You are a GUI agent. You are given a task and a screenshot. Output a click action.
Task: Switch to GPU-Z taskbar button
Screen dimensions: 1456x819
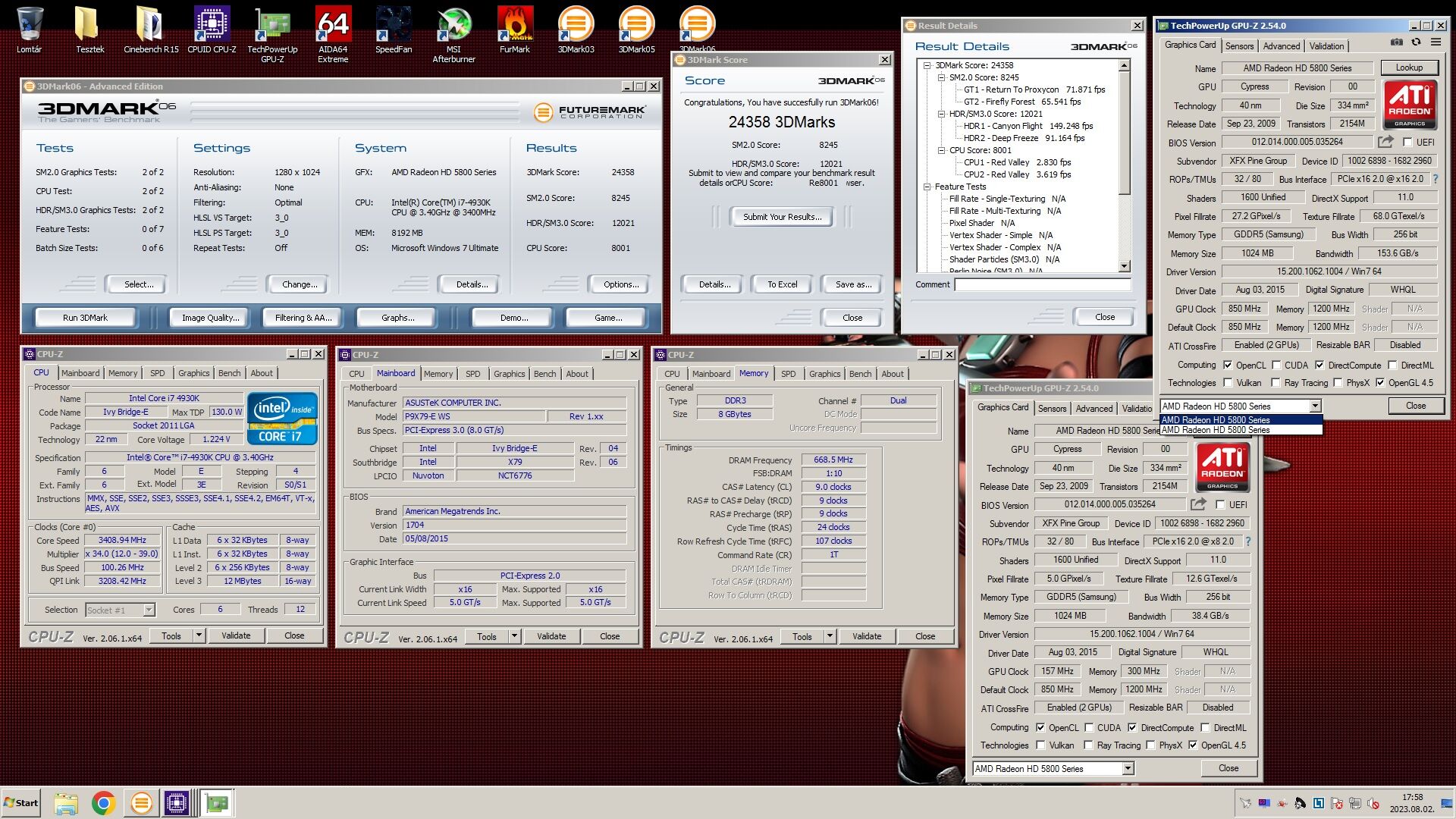[217, 802]
